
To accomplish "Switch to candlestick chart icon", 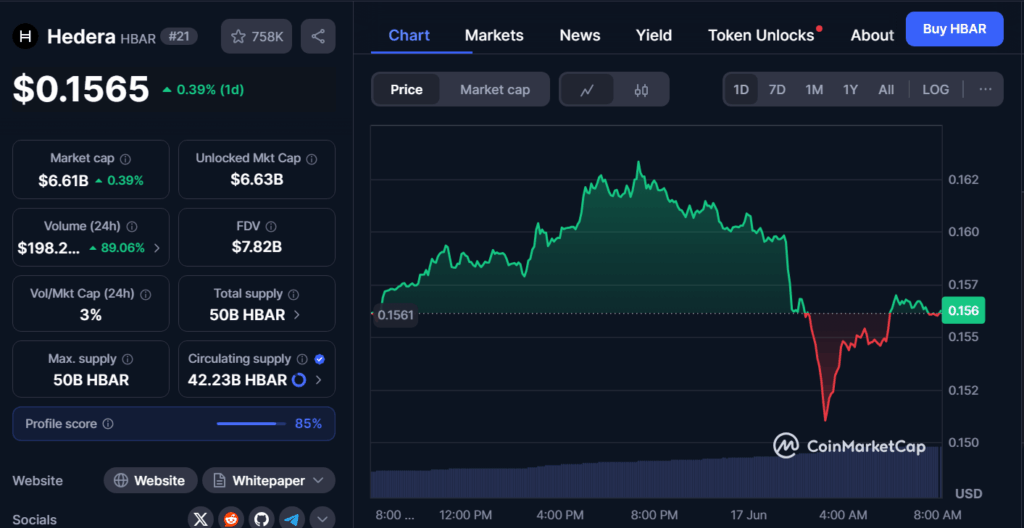I will click(641, 90).
